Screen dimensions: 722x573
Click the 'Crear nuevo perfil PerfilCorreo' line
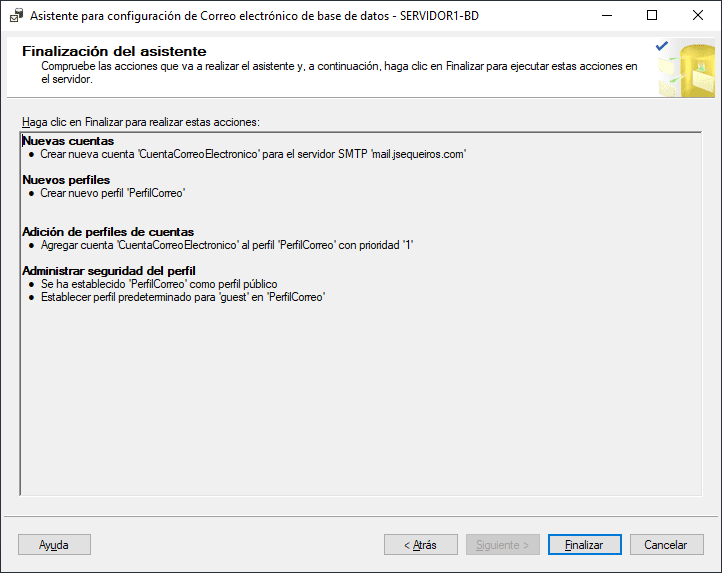pos(114,193)
